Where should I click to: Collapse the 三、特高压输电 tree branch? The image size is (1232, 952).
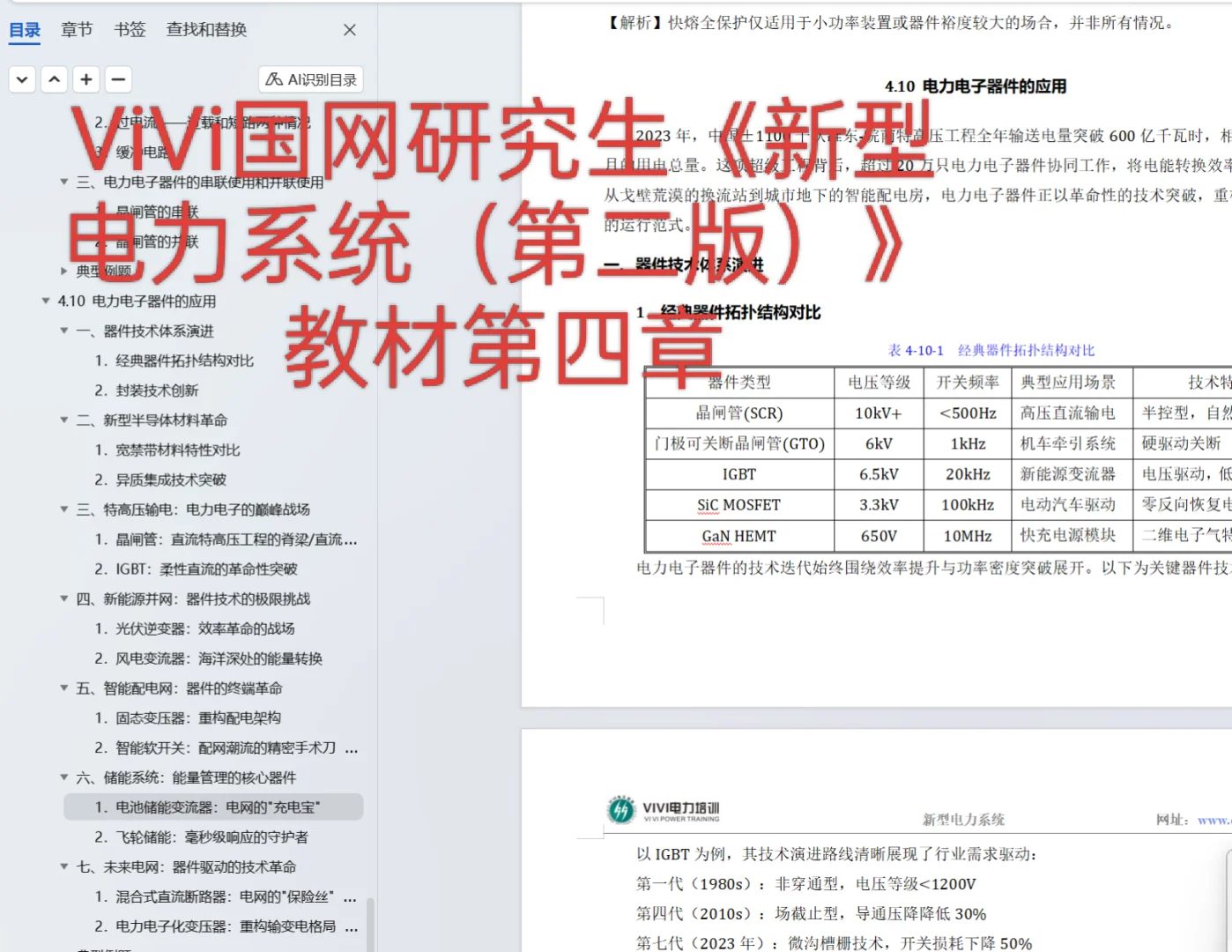(x=63, y=509)
